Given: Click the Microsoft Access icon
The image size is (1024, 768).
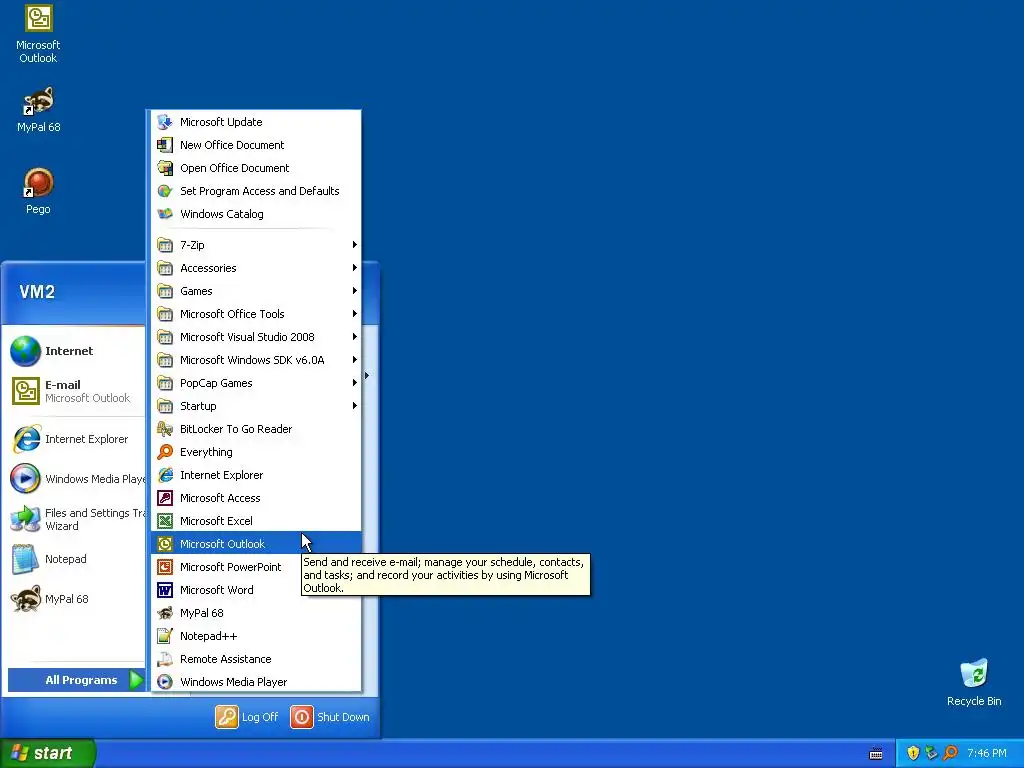Looking at the screenshot, I should click(x=165, y=498).
